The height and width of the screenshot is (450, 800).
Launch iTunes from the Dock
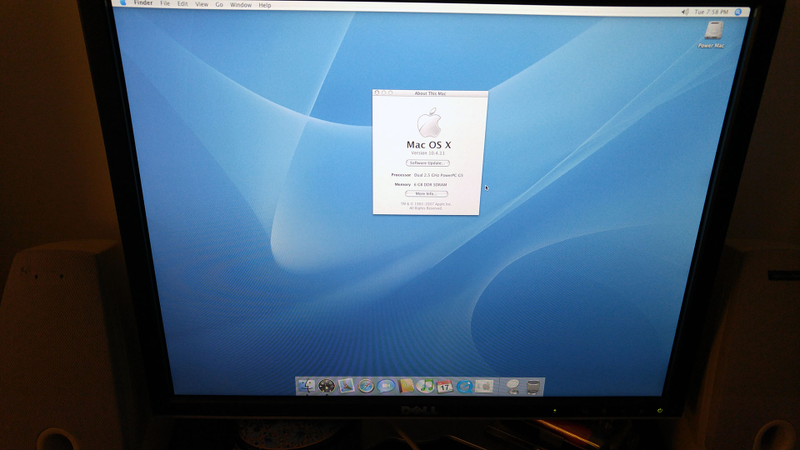coord(425,386)
